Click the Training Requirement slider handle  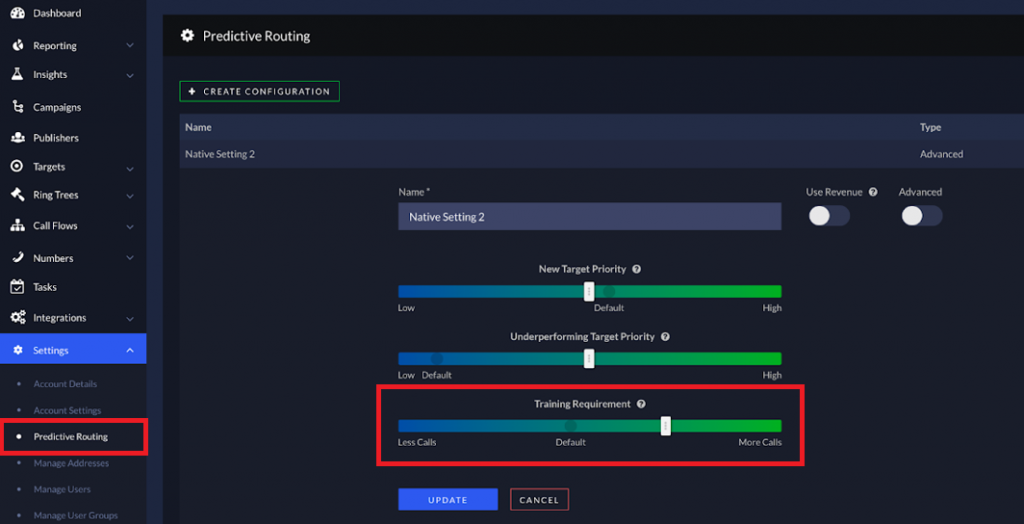click(665, 426)
